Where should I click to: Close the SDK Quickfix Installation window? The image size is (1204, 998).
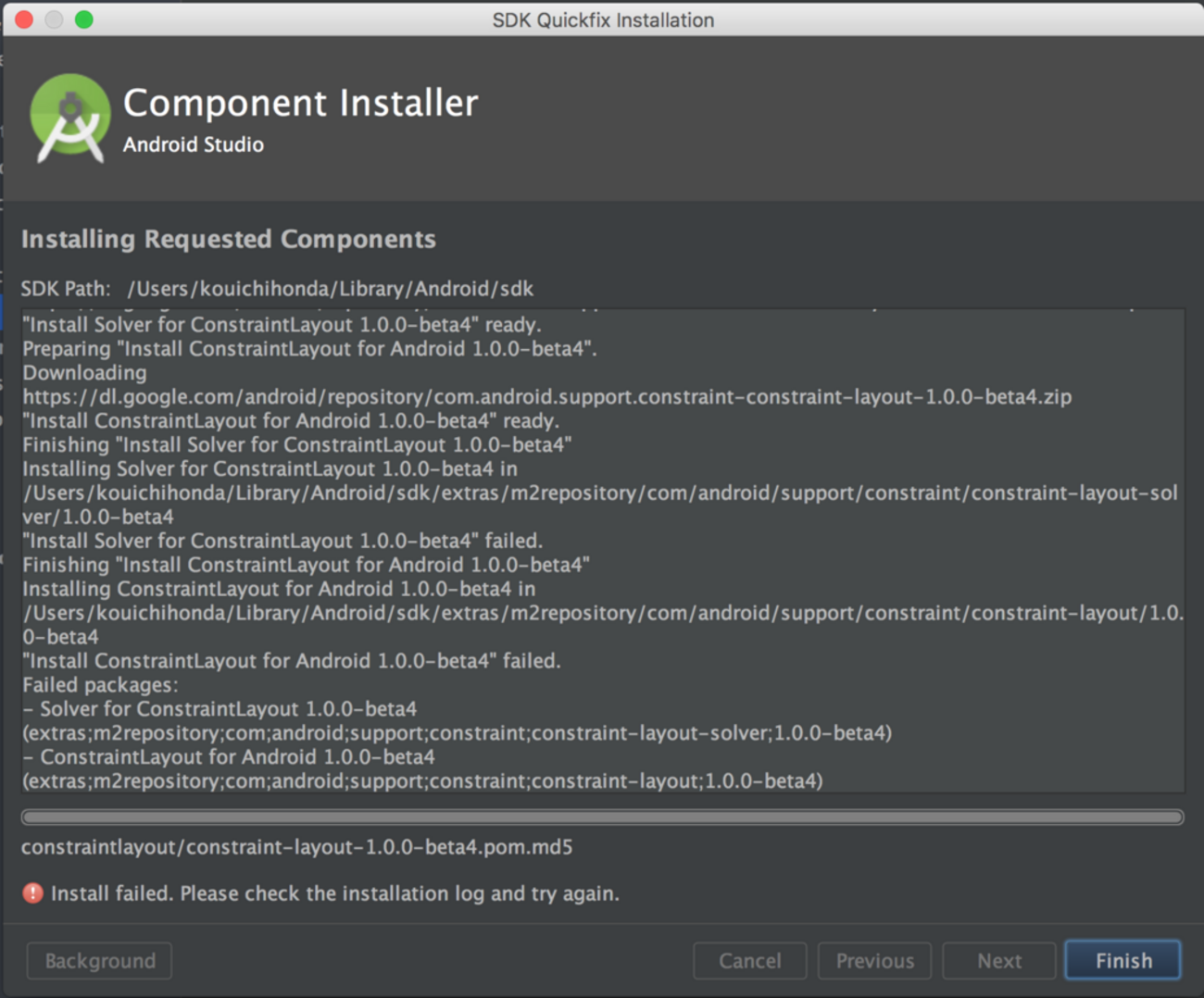(x=25, y=19)
